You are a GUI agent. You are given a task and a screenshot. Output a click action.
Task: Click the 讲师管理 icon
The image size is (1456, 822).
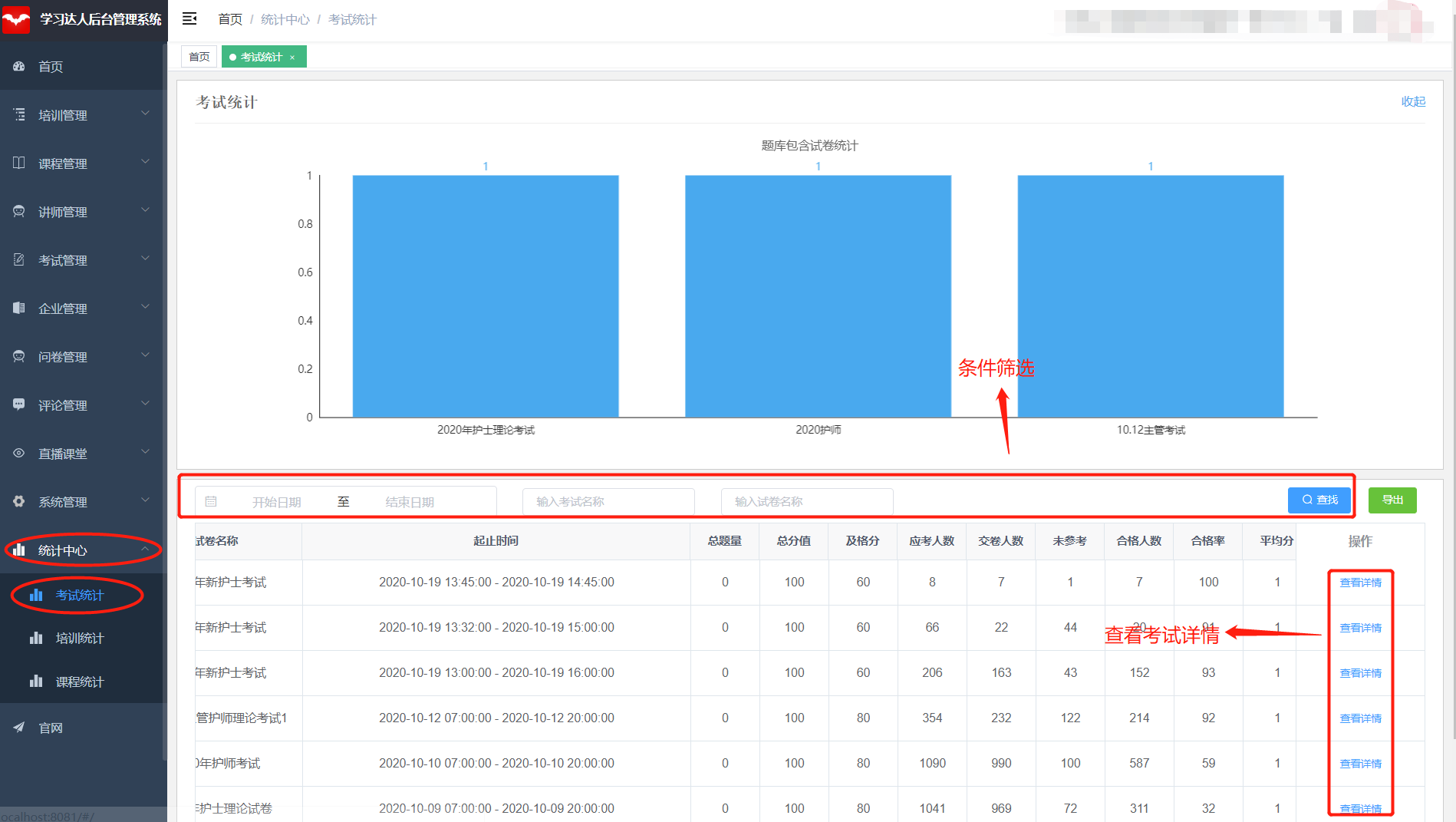(x=19, y=211)
